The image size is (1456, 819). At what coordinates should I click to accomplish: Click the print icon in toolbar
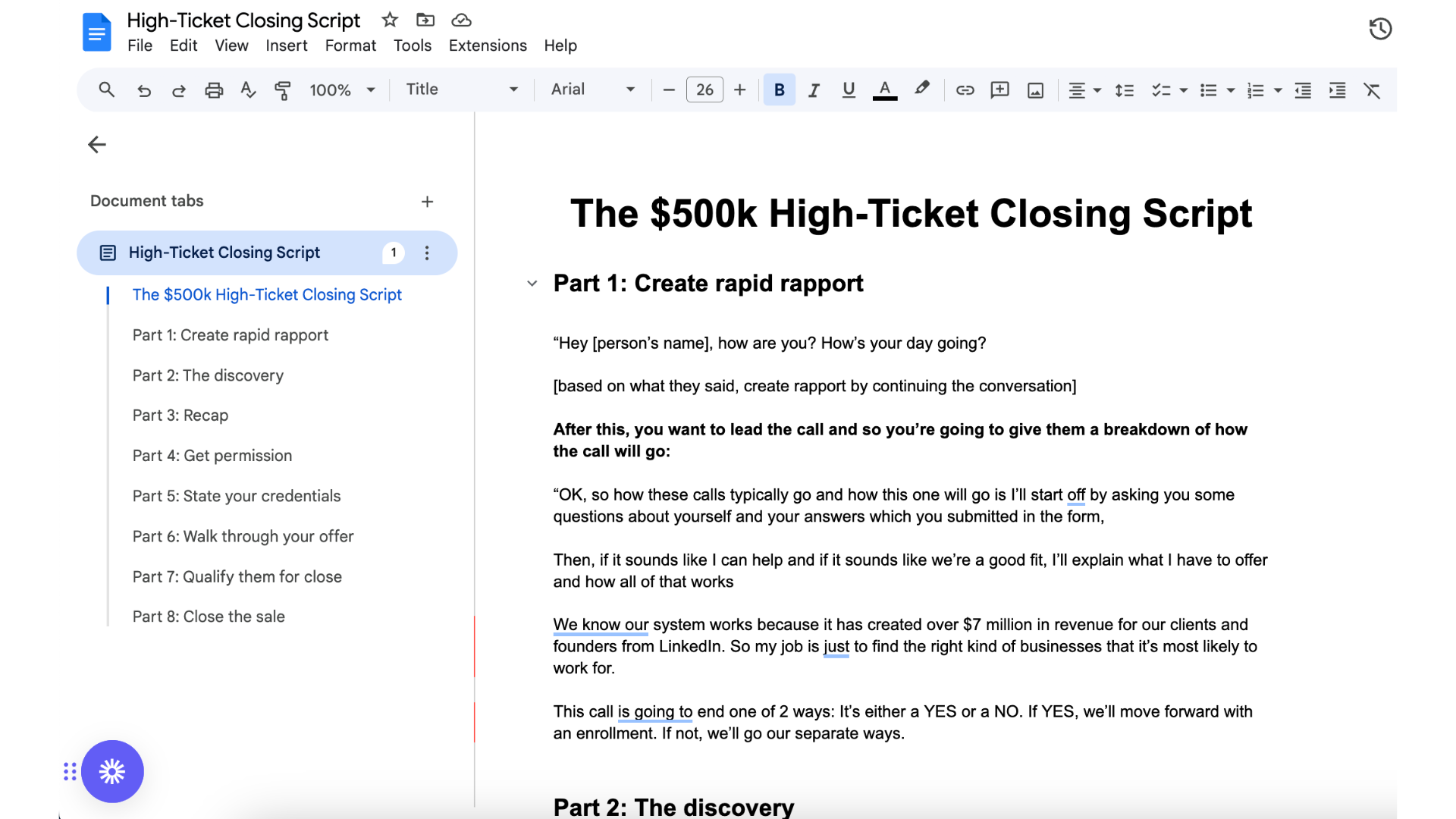point(214,90)
